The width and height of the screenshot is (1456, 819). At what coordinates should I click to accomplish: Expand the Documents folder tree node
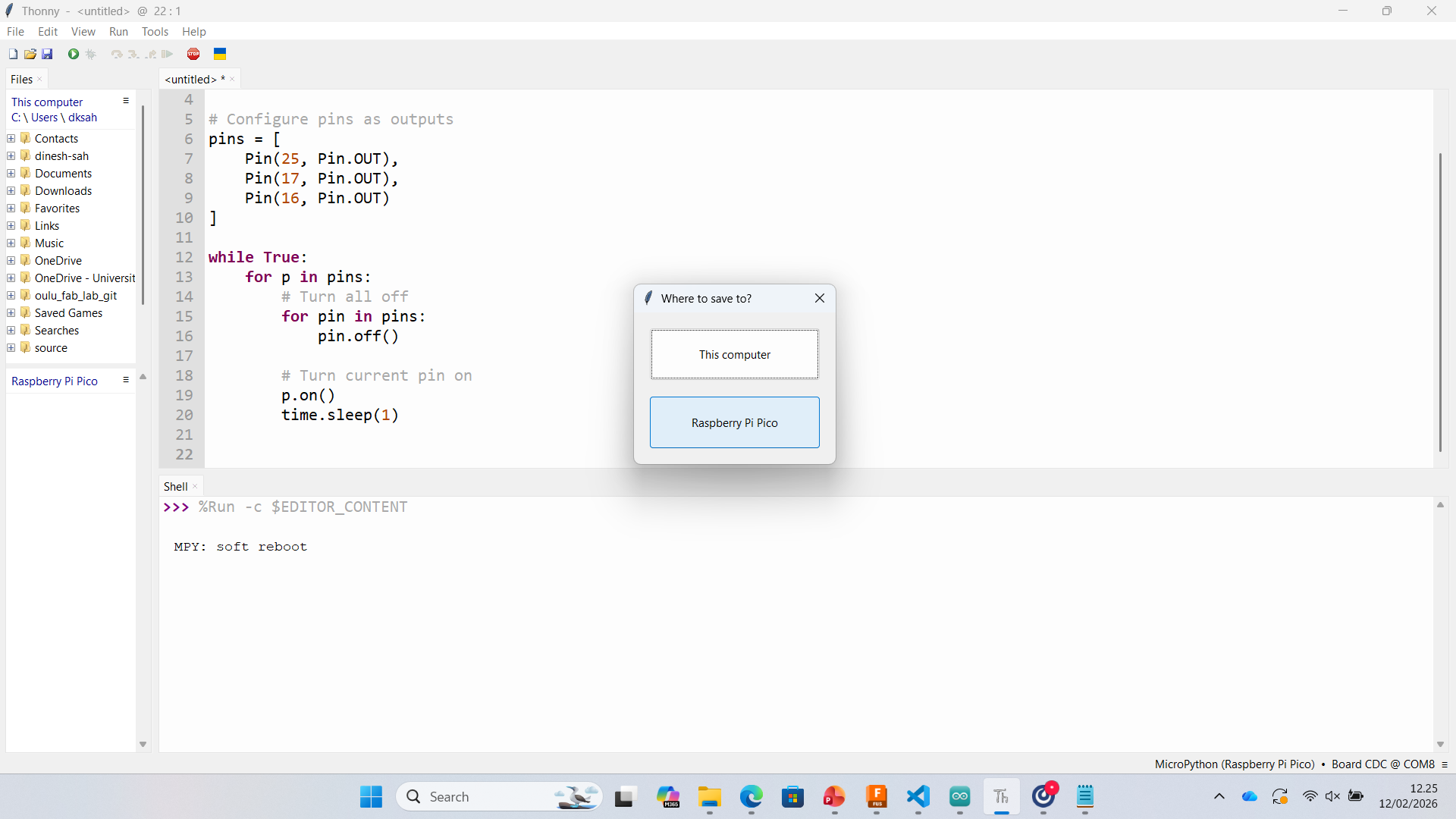coord(11,174)
